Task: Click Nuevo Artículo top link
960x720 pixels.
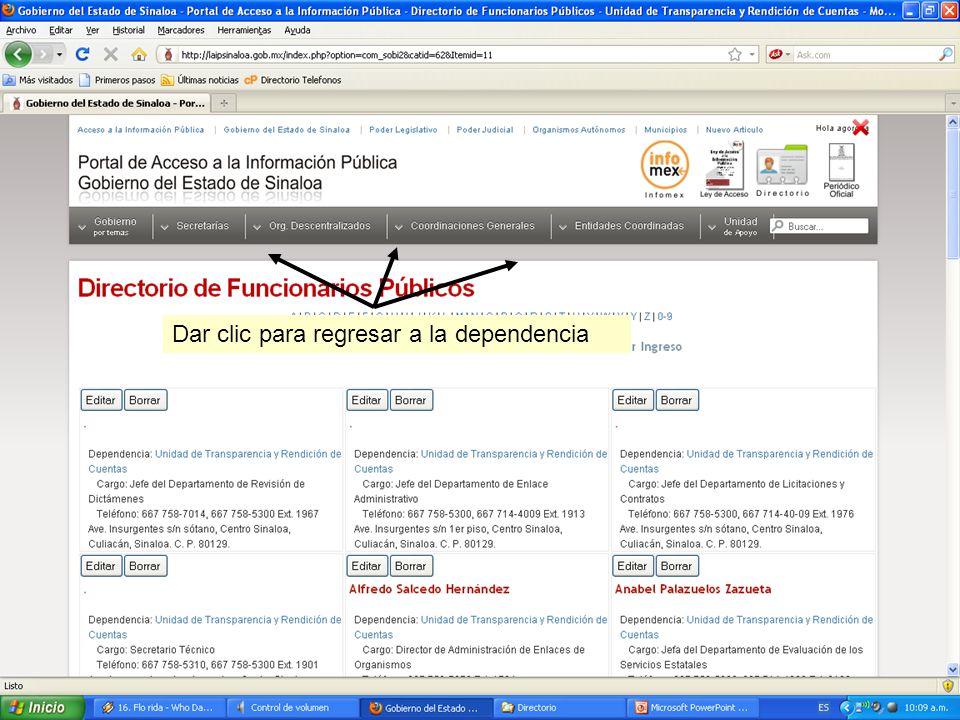Action: click(734, 130)
